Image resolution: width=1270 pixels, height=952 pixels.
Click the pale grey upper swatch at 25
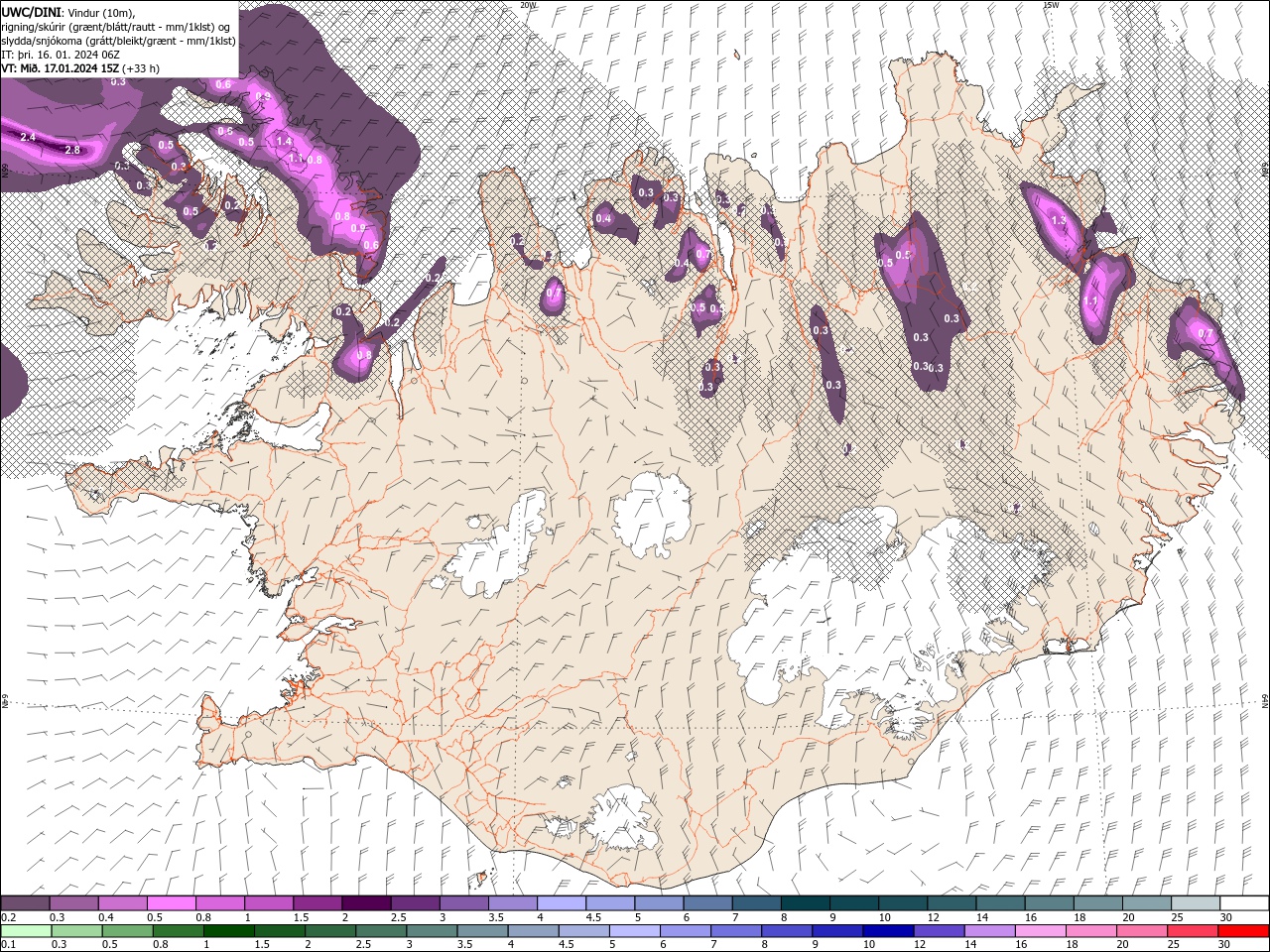tap(1194, 903)
